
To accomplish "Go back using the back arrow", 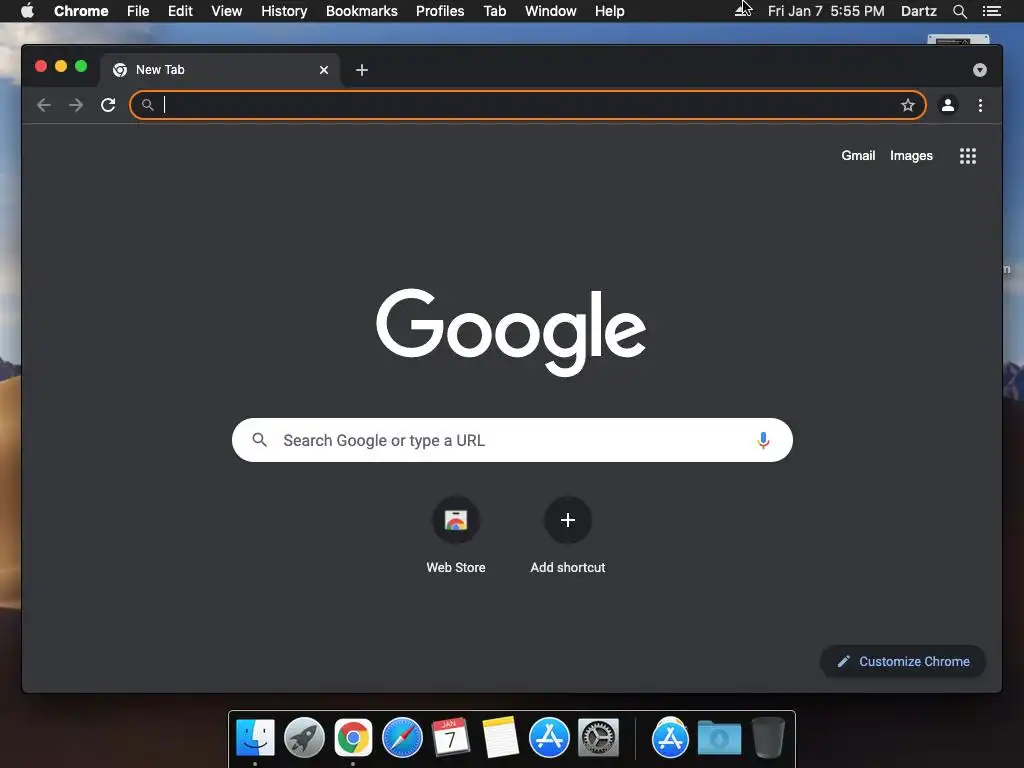I will pos(44,105).
